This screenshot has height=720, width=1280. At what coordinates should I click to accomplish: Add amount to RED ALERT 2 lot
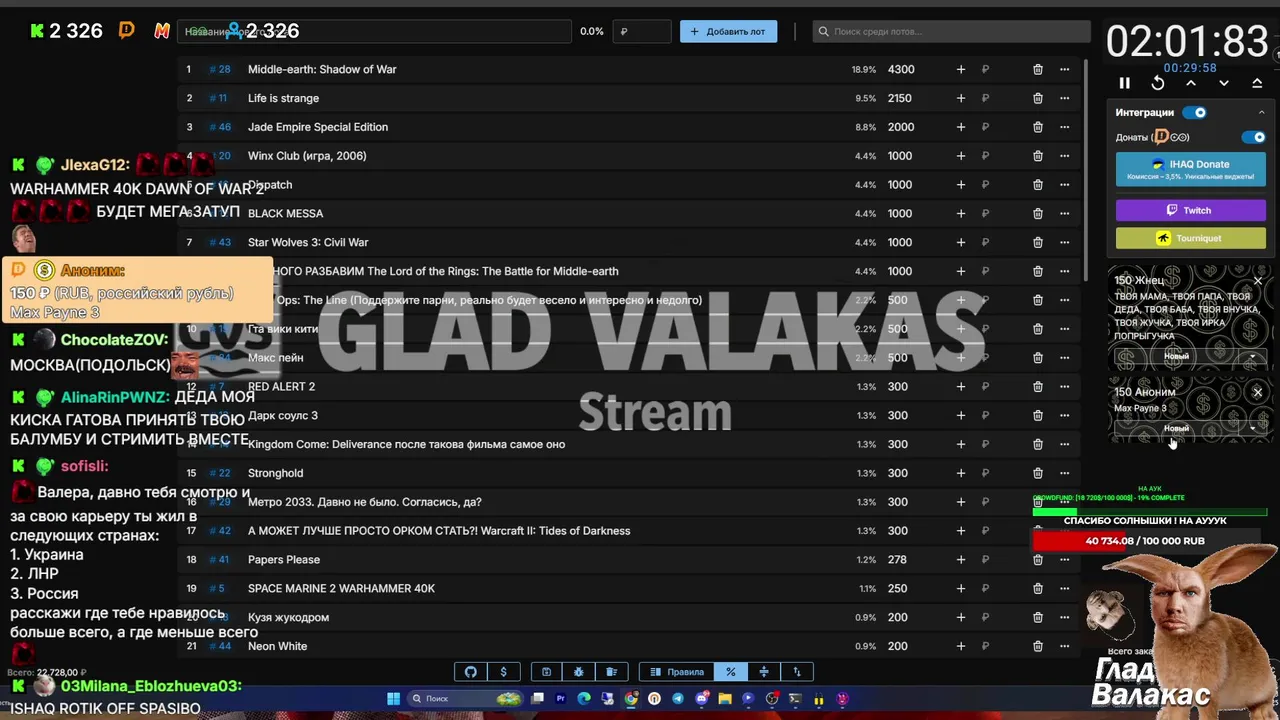961,386
